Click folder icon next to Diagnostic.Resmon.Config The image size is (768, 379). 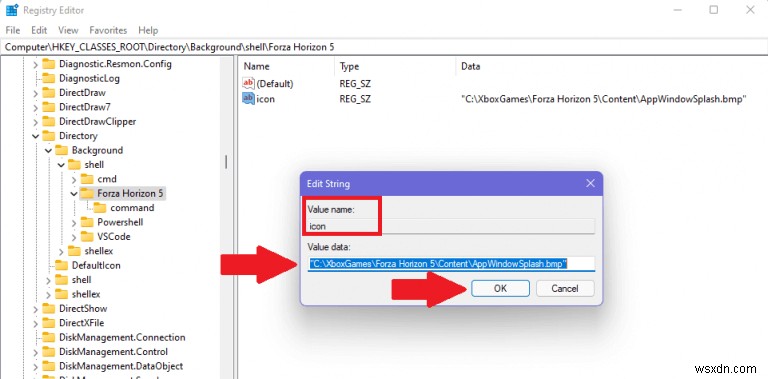click(48, 64)
